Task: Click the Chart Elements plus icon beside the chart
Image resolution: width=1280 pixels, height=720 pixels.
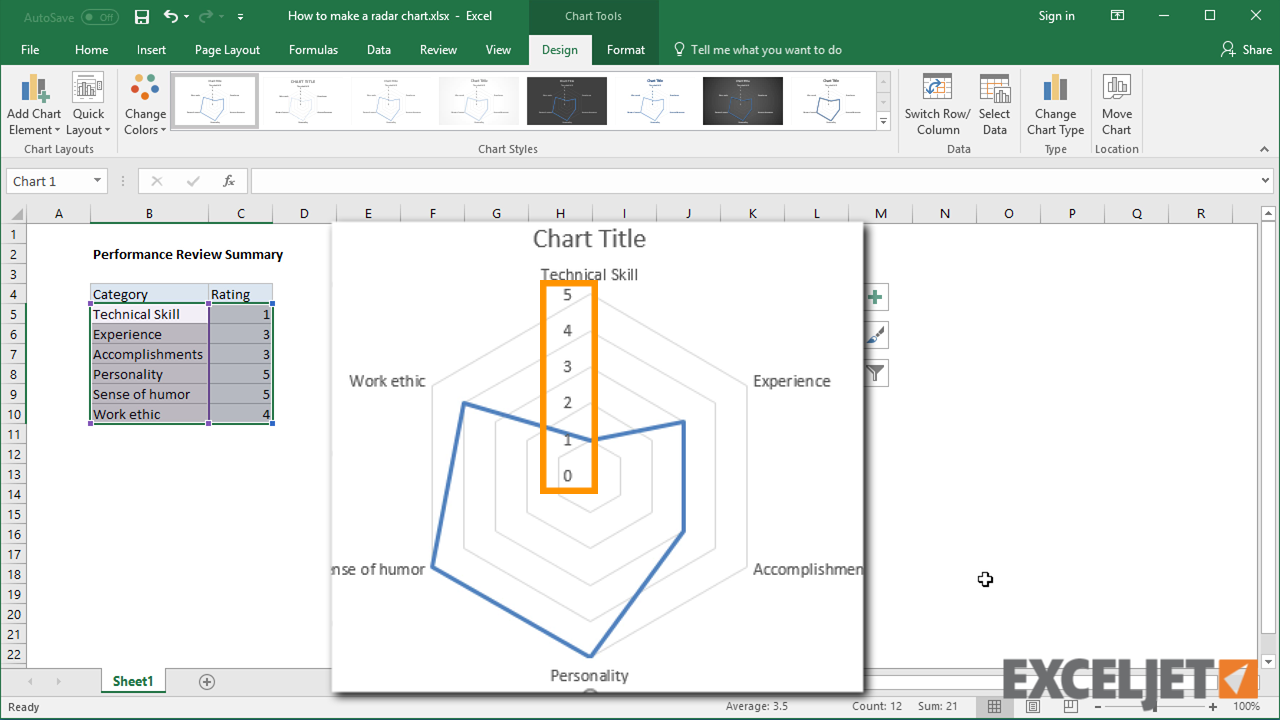Action: (875, 297)
